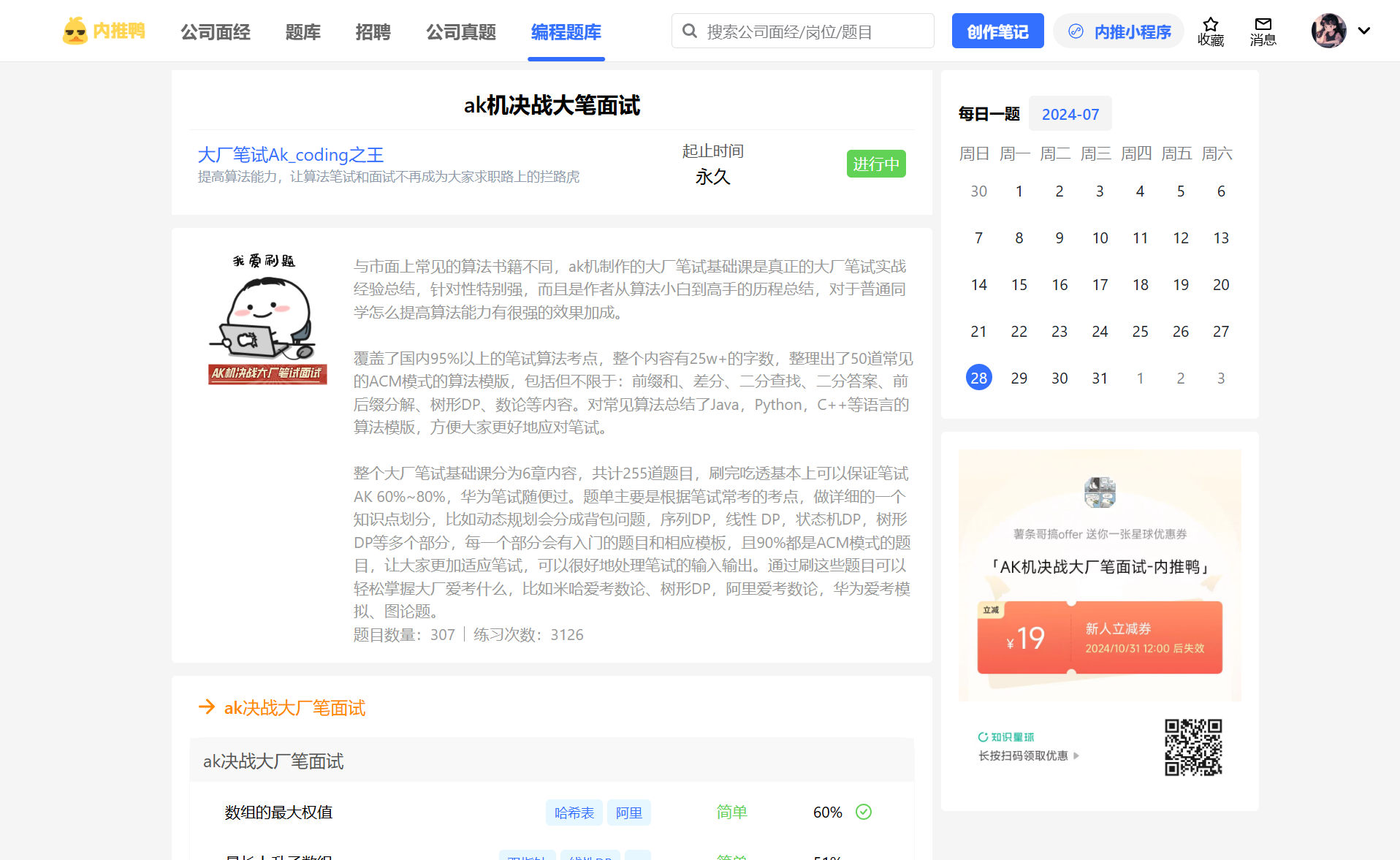Open 消息 messages envelope icon

[1263, 25]
